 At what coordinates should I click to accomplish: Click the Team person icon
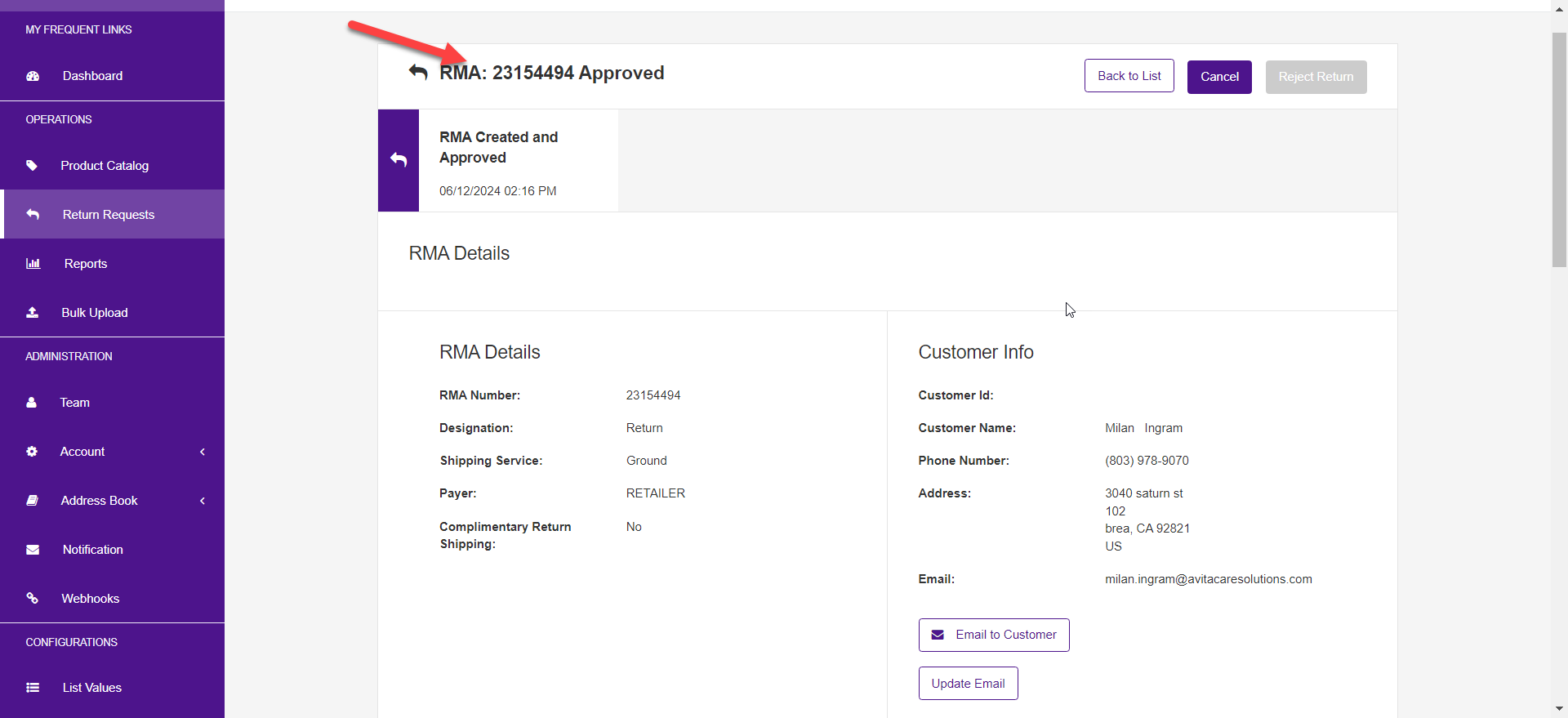pyautogui.click(x=32, y=402)
